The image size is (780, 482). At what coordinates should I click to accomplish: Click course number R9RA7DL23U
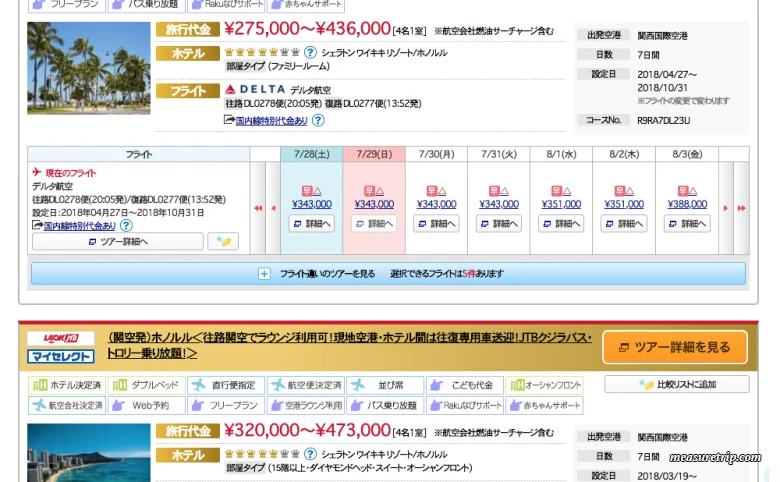click(663, 120)
